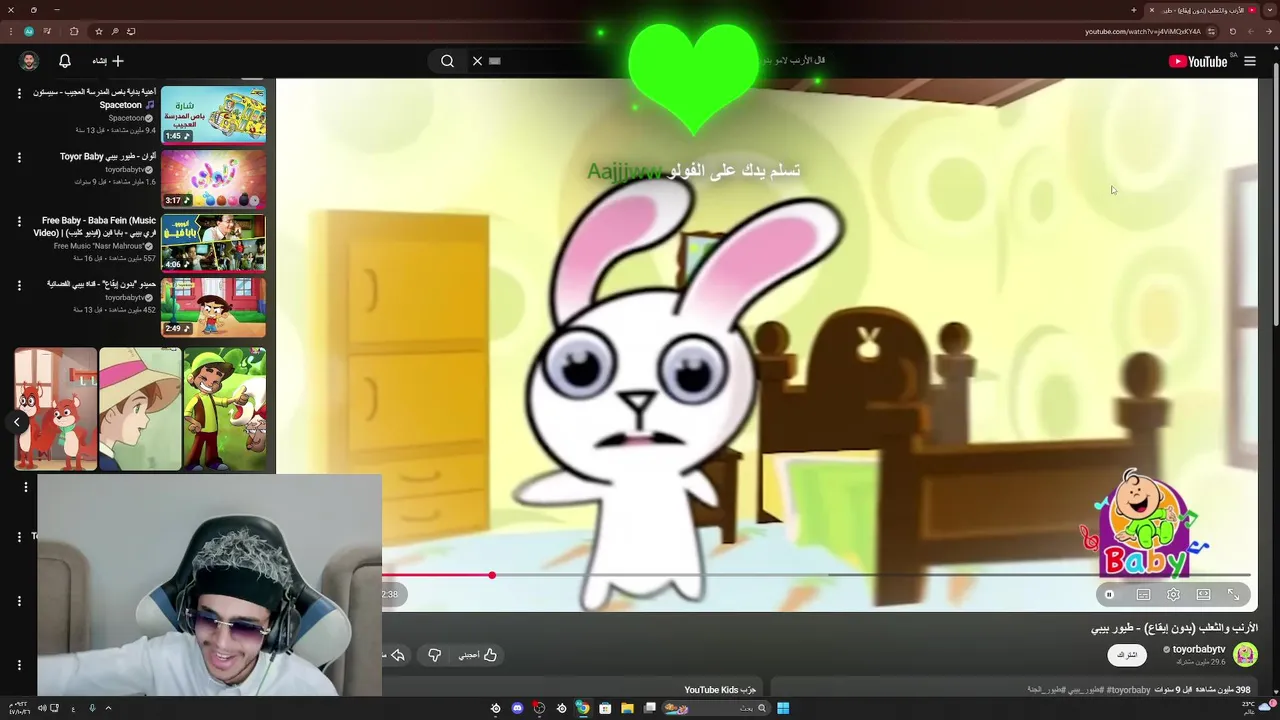
Task: Open options menu for the 2:49 video
Action: pos(18,285)
